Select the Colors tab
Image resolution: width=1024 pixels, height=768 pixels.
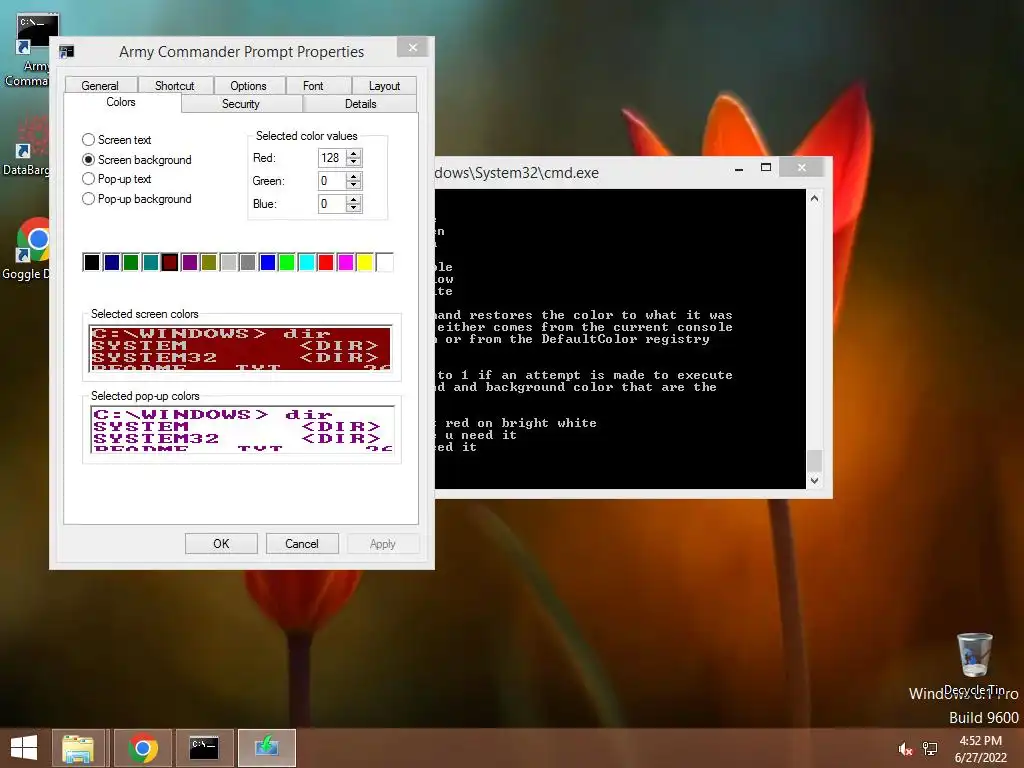[121, 103]
